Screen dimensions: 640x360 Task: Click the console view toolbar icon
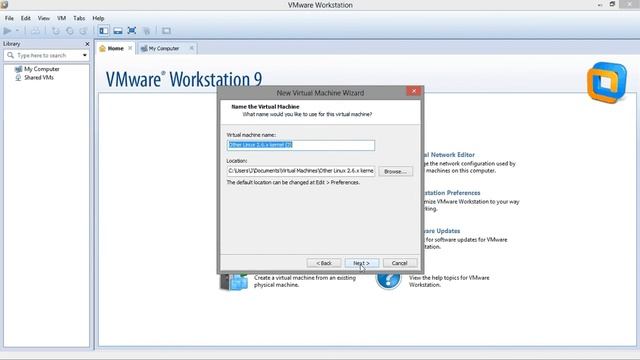coord(166,31)
